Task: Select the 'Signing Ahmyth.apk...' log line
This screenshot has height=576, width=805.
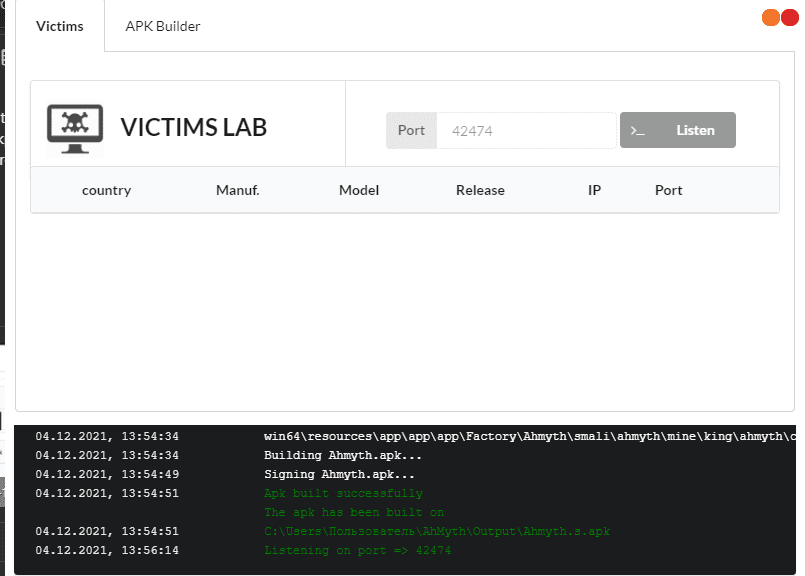Action: point(339,474)
